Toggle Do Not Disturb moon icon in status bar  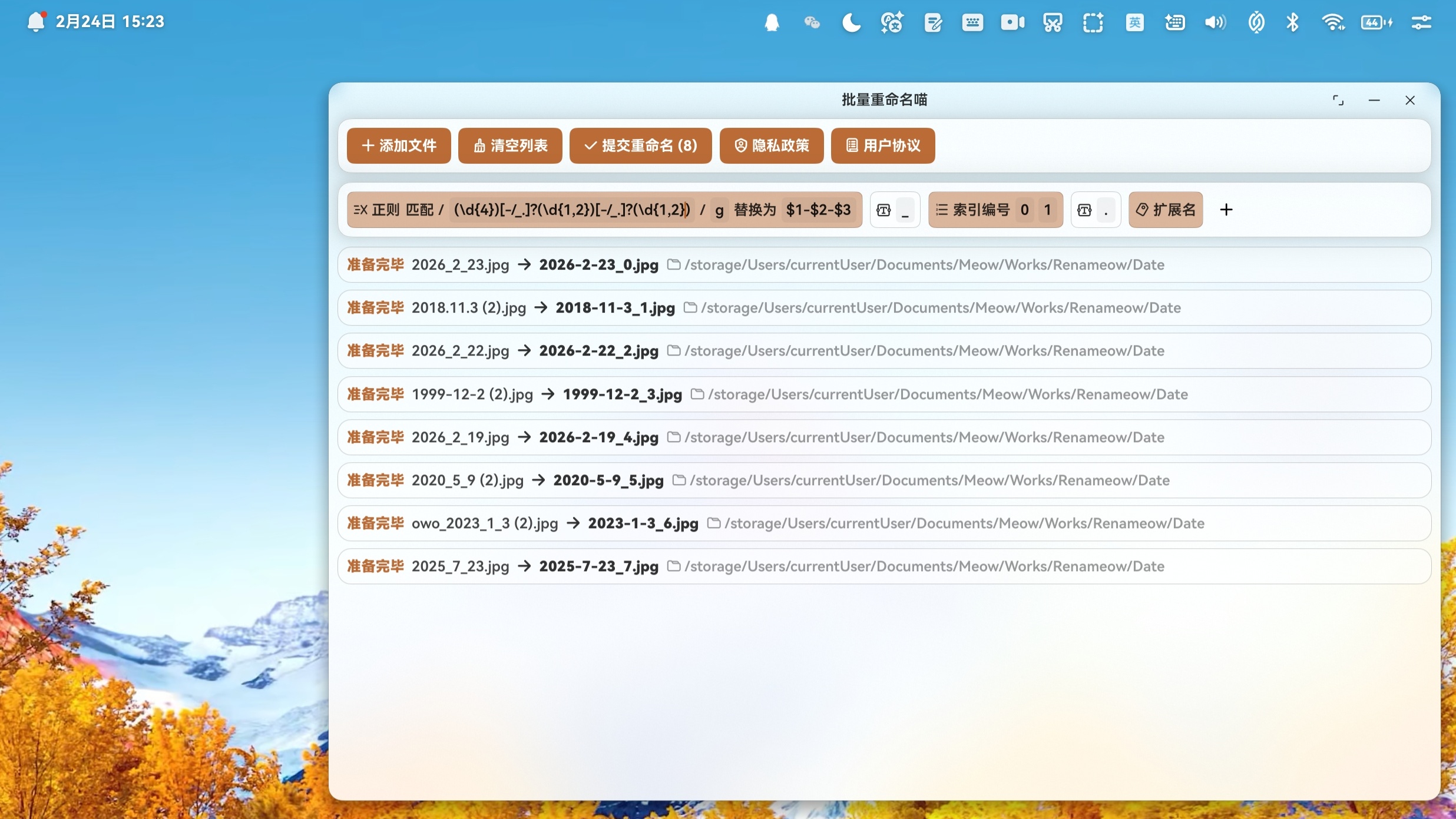[851, 22]
